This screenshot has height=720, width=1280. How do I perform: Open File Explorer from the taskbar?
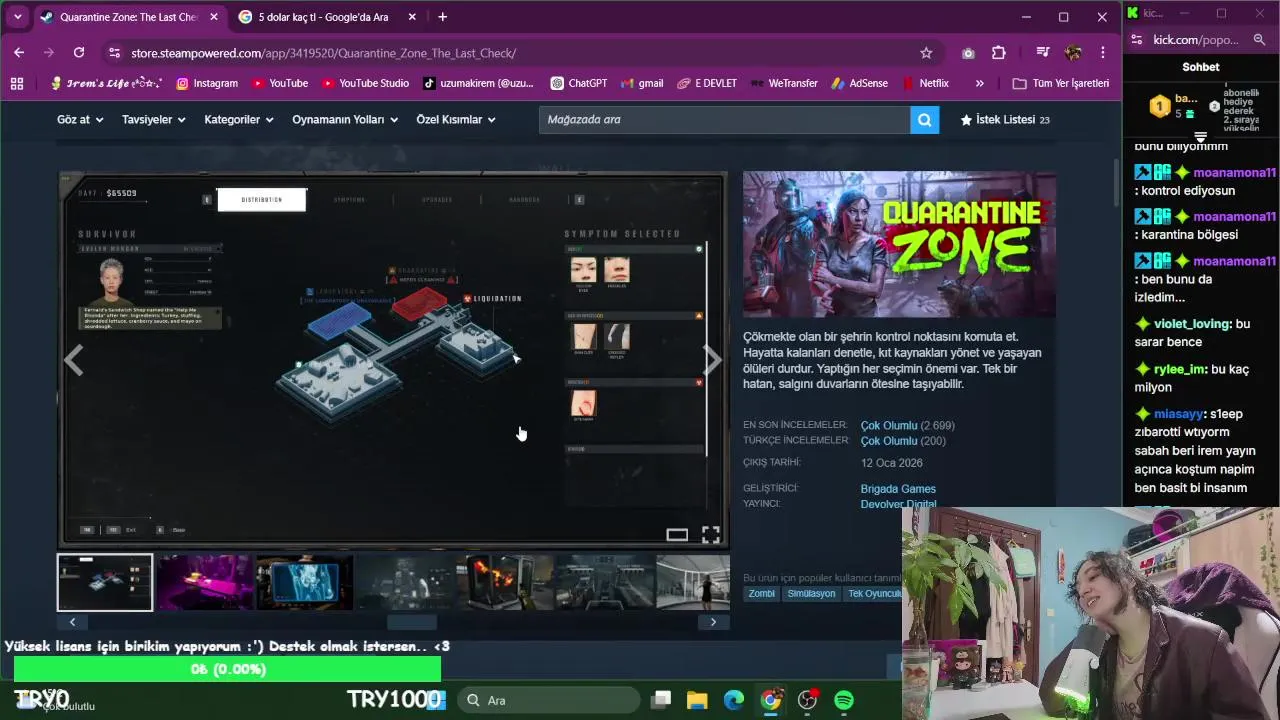[x=697, y=700]
